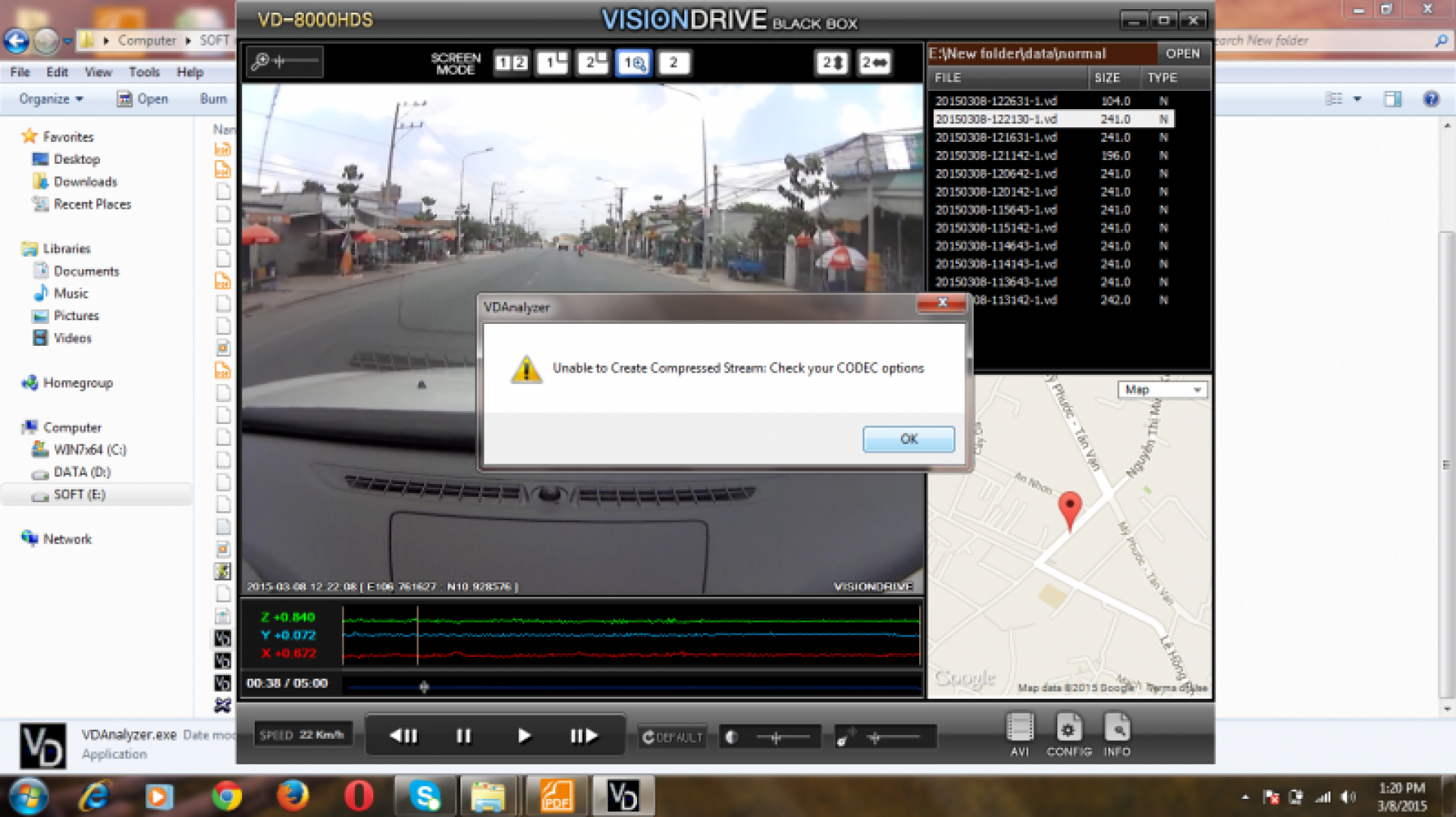Launch Google Chrome from taskbar
The image size is (1456, 817).
point(227,797)
